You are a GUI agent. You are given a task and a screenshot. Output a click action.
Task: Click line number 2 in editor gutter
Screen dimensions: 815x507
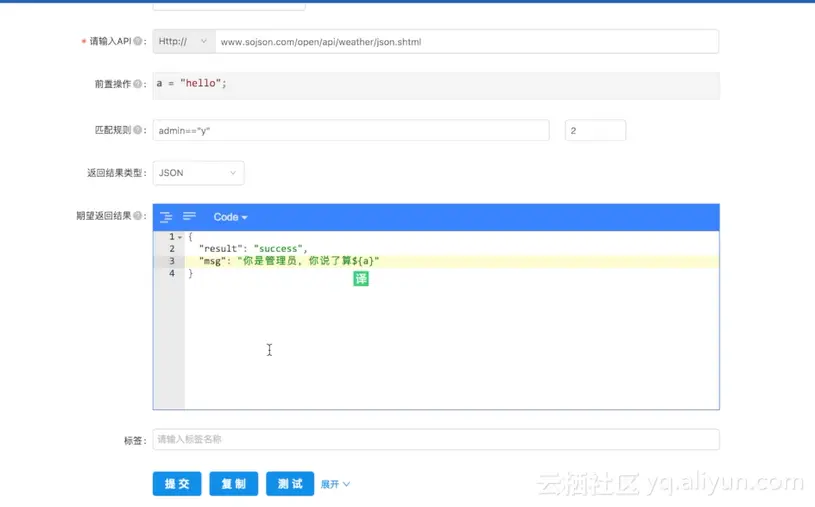point(172,249)
